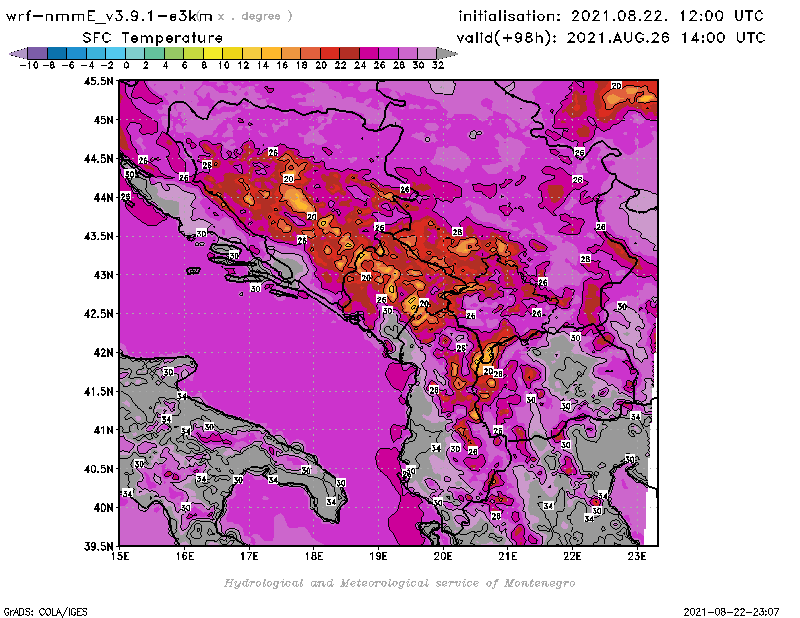Click the 15E longitude axis label
This screenshot has width=800, height=618.
tap(120, 556)
